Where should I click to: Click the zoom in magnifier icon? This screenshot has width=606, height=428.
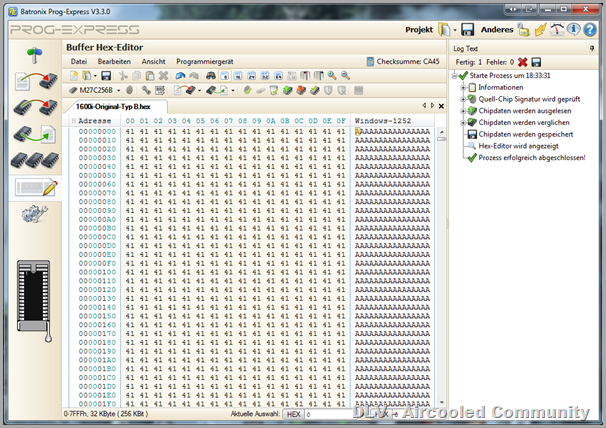pyautogui.click(x=332, y=76)
